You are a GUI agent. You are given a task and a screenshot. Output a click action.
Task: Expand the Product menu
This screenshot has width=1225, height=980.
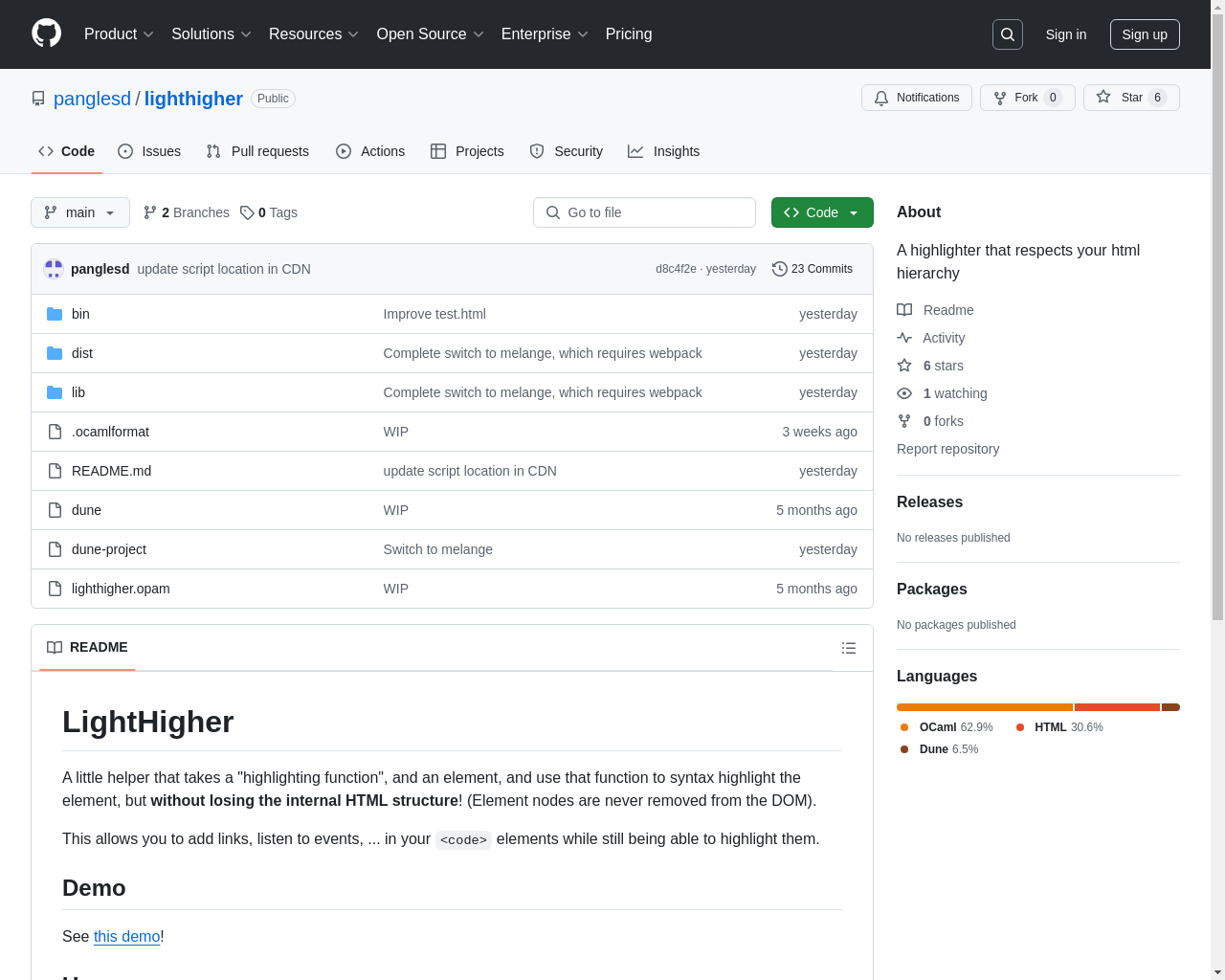pyautogui.click(x=119, y=34)
